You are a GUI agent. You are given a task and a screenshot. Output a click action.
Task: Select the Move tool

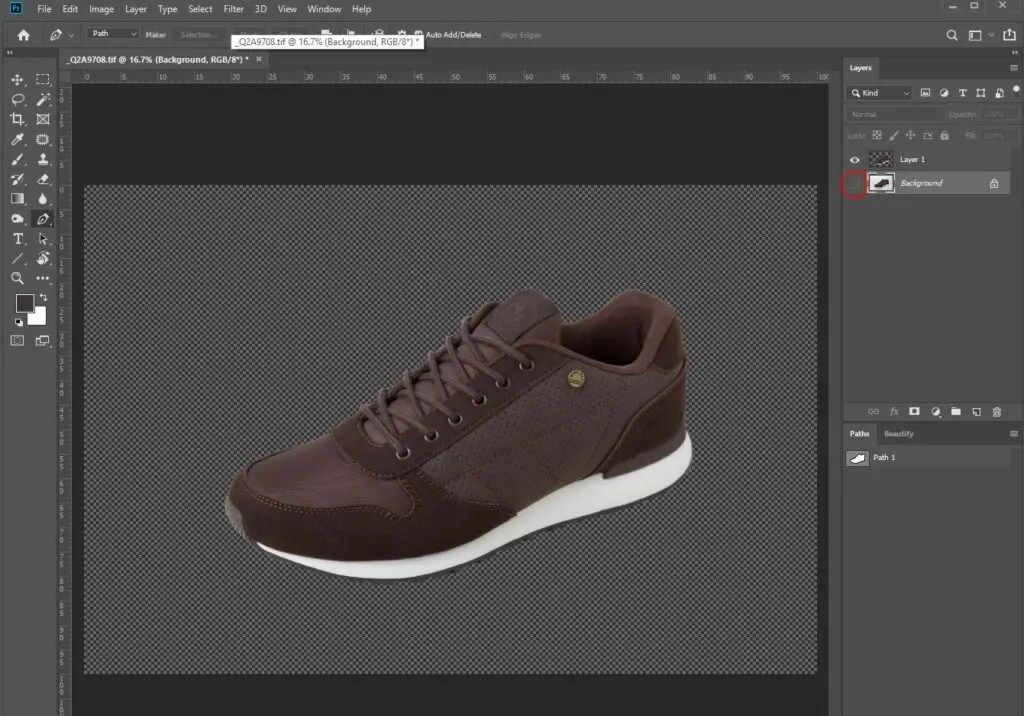click(x=18, y=80)
